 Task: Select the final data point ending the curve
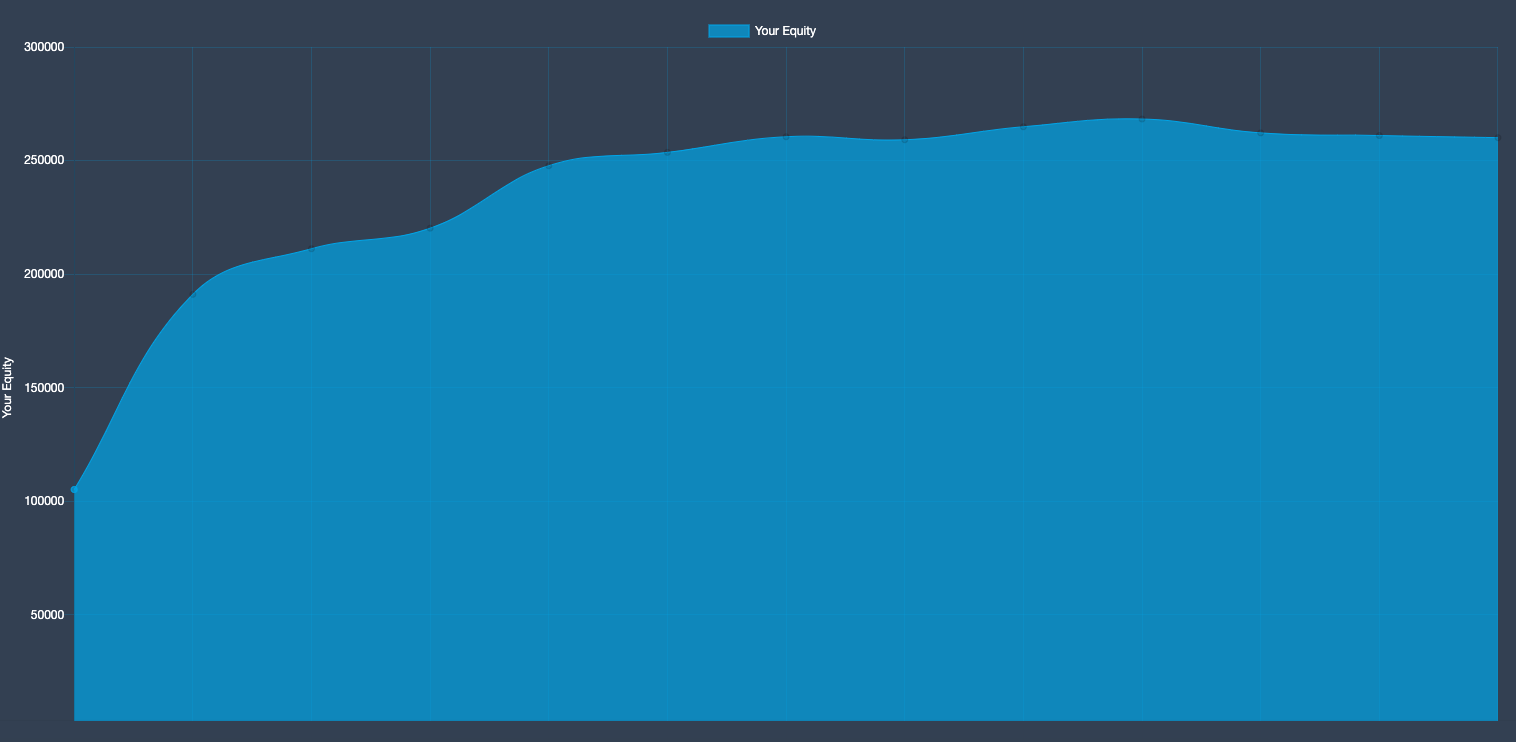(x=1497, y=138)
